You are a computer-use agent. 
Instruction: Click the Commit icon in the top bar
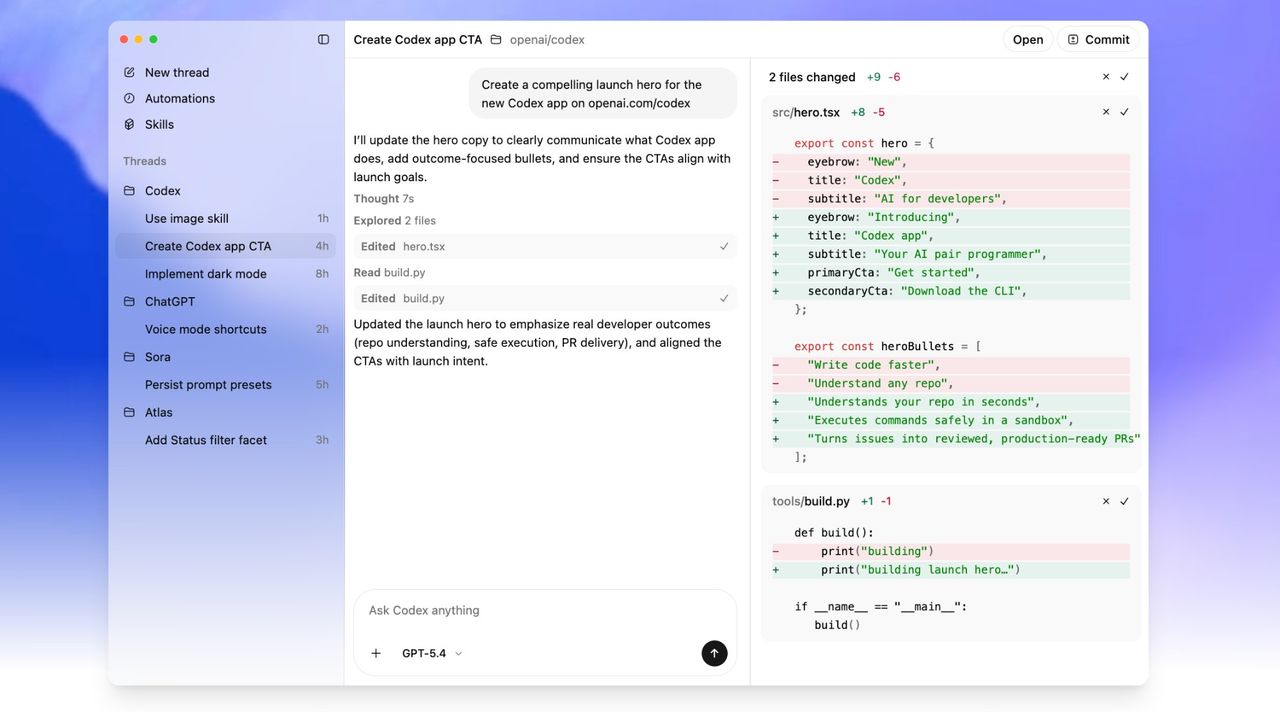[1073, 39]
